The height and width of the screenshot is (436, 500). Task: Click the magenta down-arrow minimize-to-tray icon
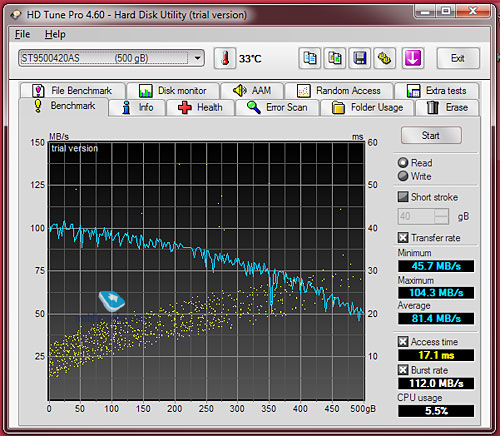pos(413,58)
